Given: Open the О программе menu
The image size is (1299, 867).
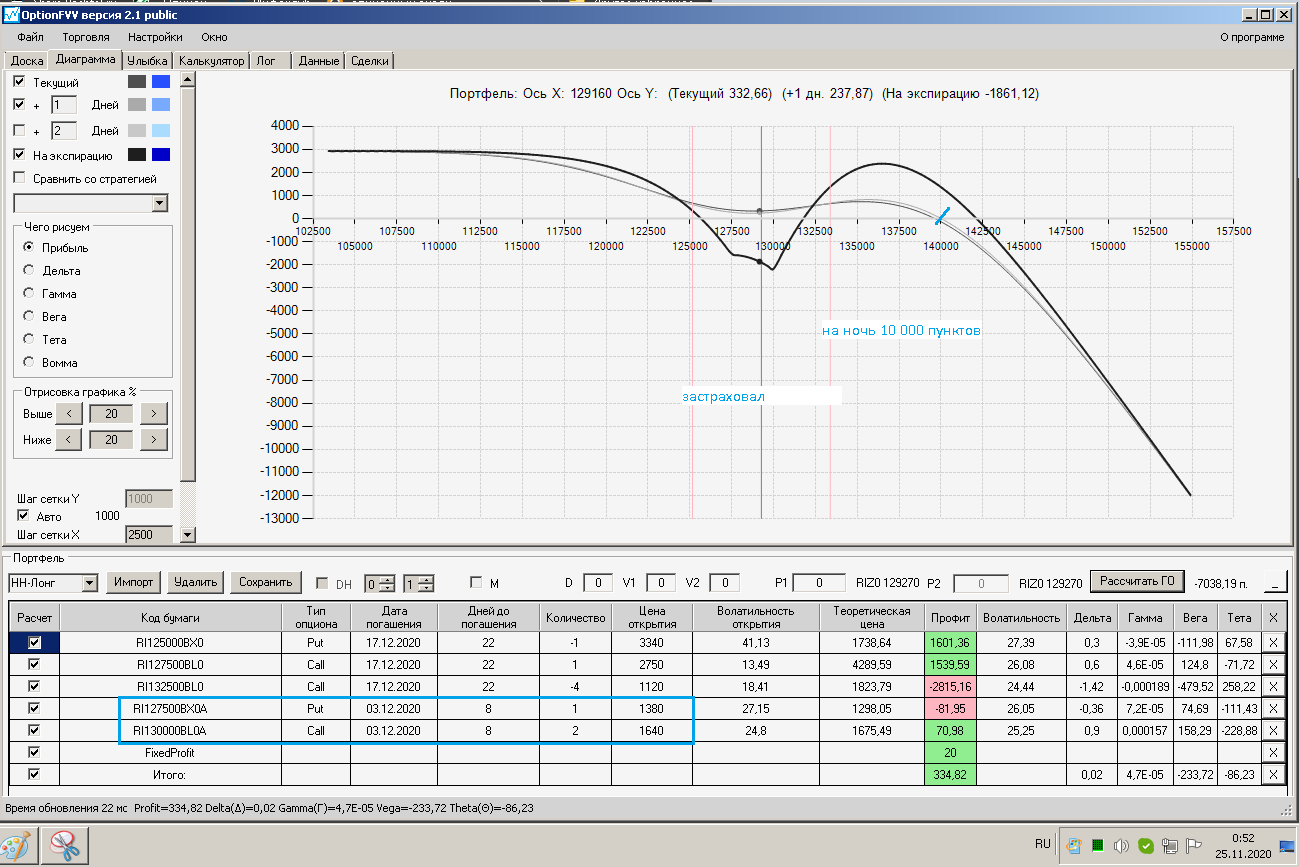Looking at the screenshot, I should click(x=1252, y=37).
